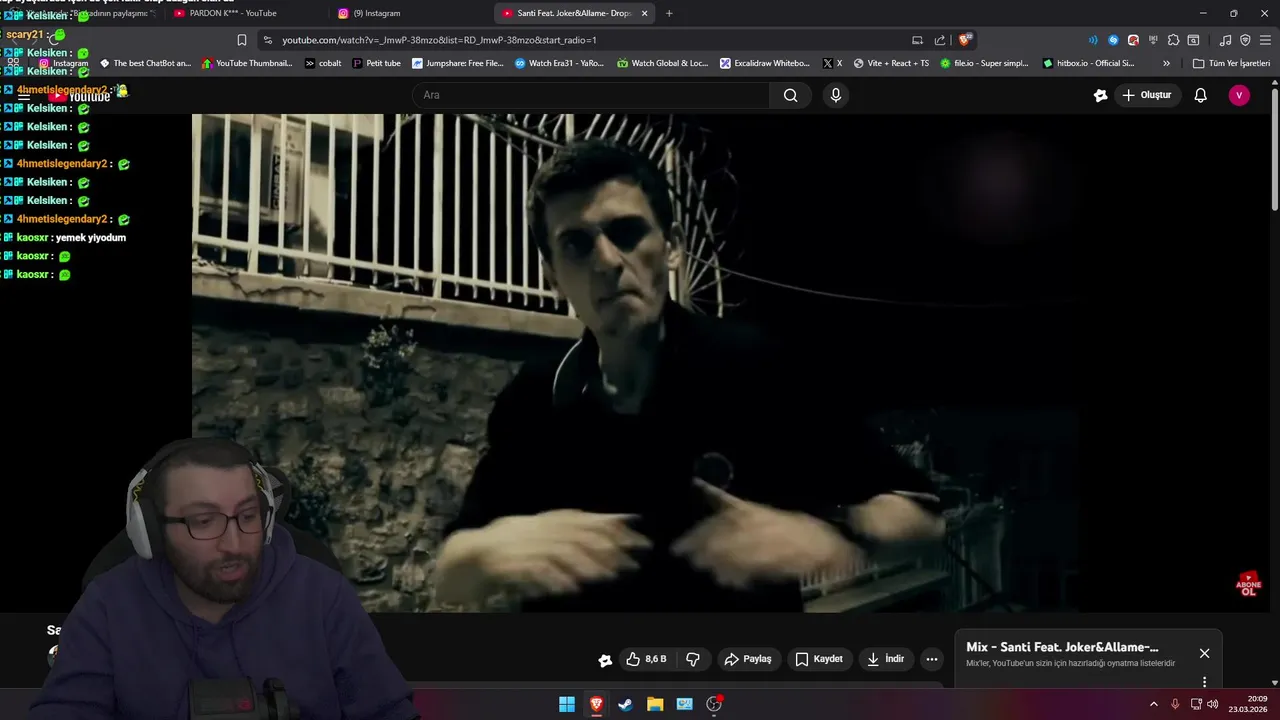
Task: Open the hitbox.io bookmark
Action: tap(1088, 63)
